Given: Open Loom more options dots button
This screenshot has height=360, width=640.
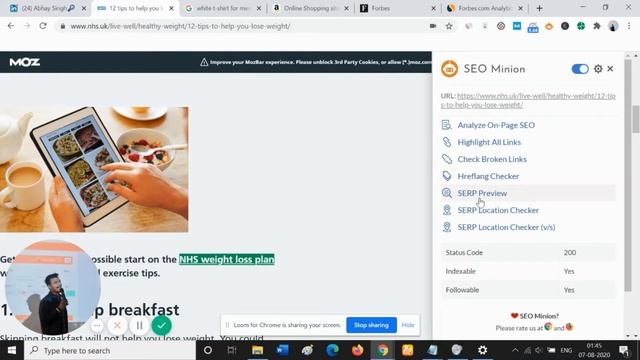Looking at the screenshot, I should pos(96,326).
